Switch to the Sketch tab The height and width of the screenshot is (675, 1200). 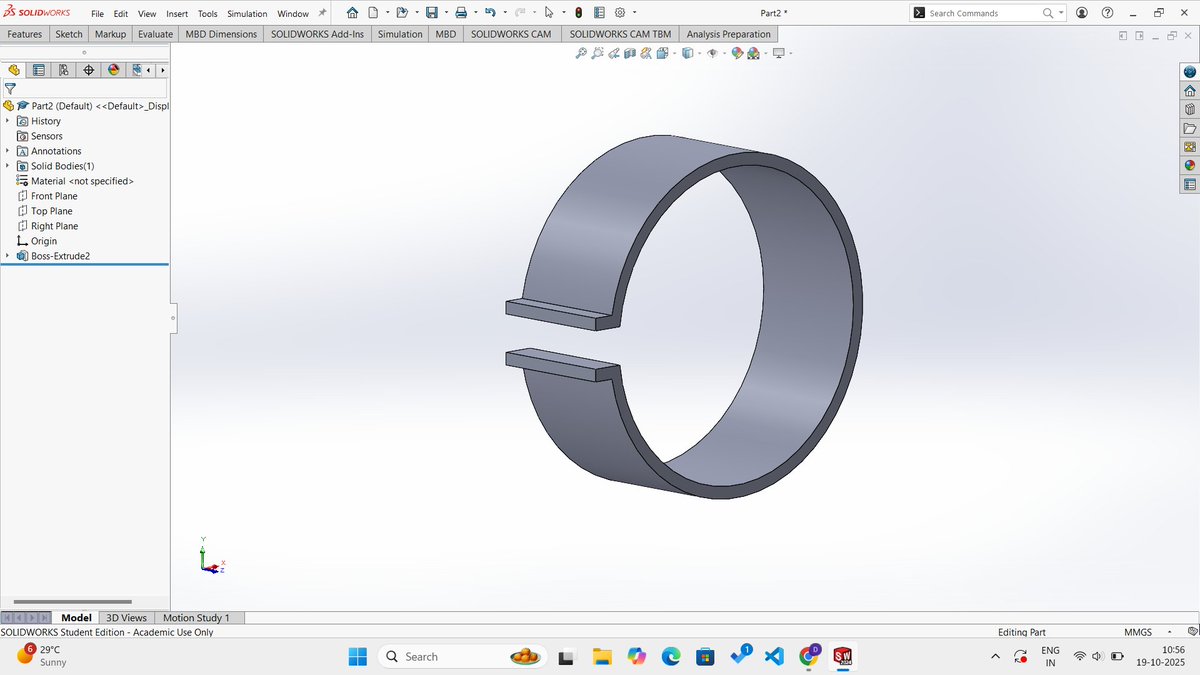click(69, 34)
